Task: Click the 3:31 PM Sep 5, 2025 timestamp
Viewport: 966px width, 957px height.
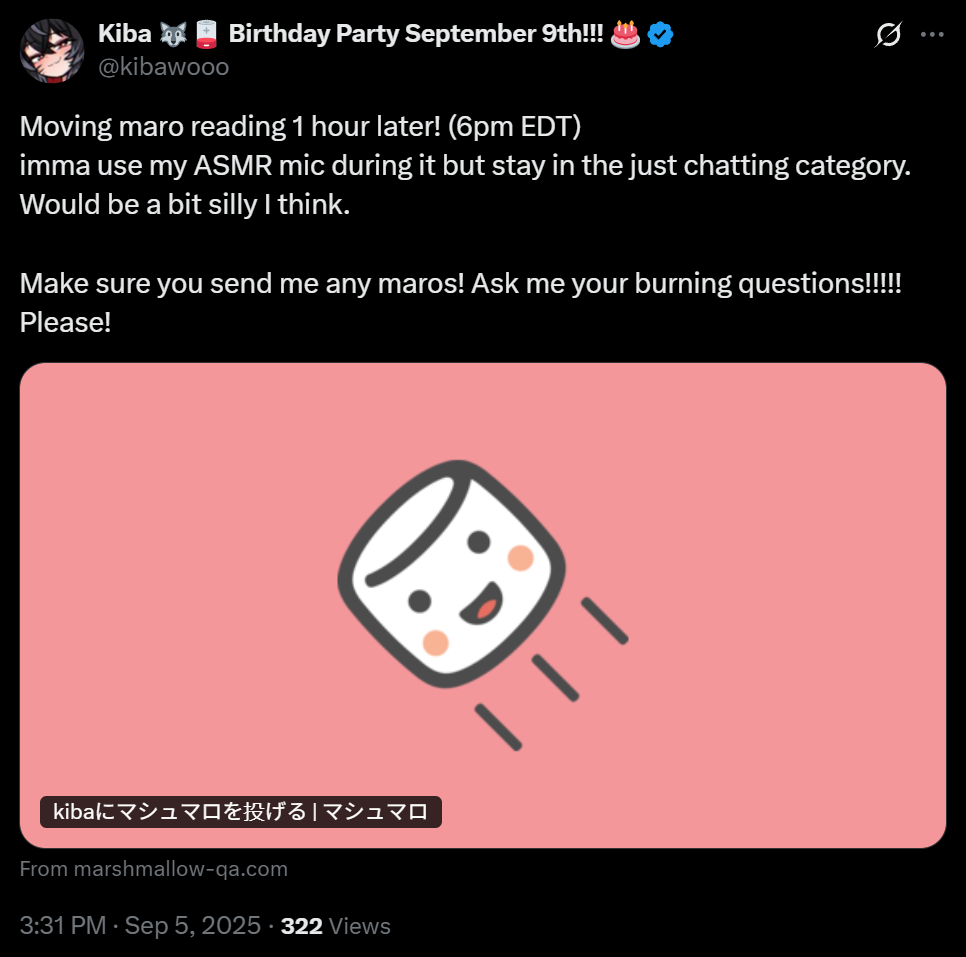Action: [140, 926]
